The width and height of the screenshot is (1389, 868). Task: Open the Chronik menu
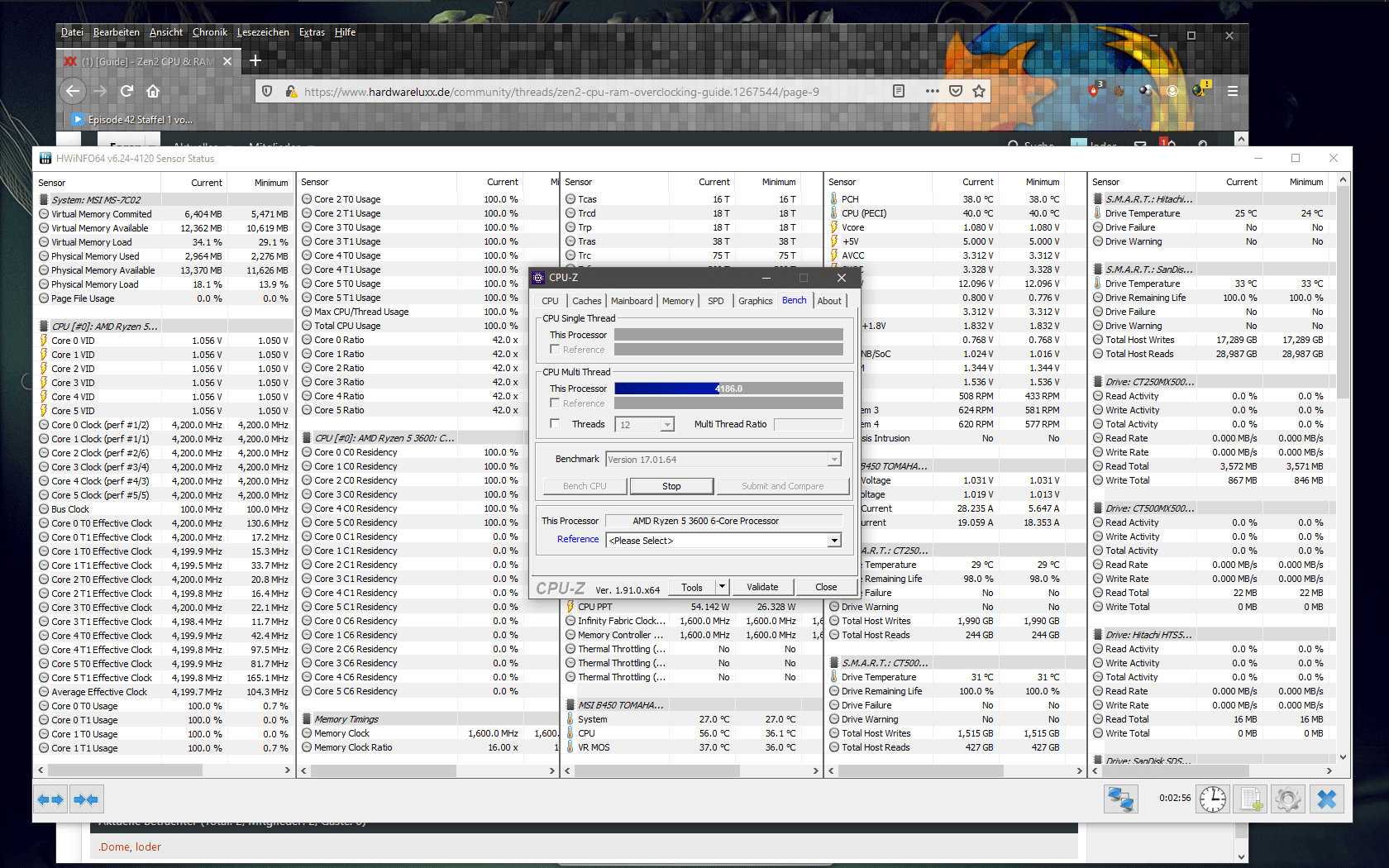209,32
